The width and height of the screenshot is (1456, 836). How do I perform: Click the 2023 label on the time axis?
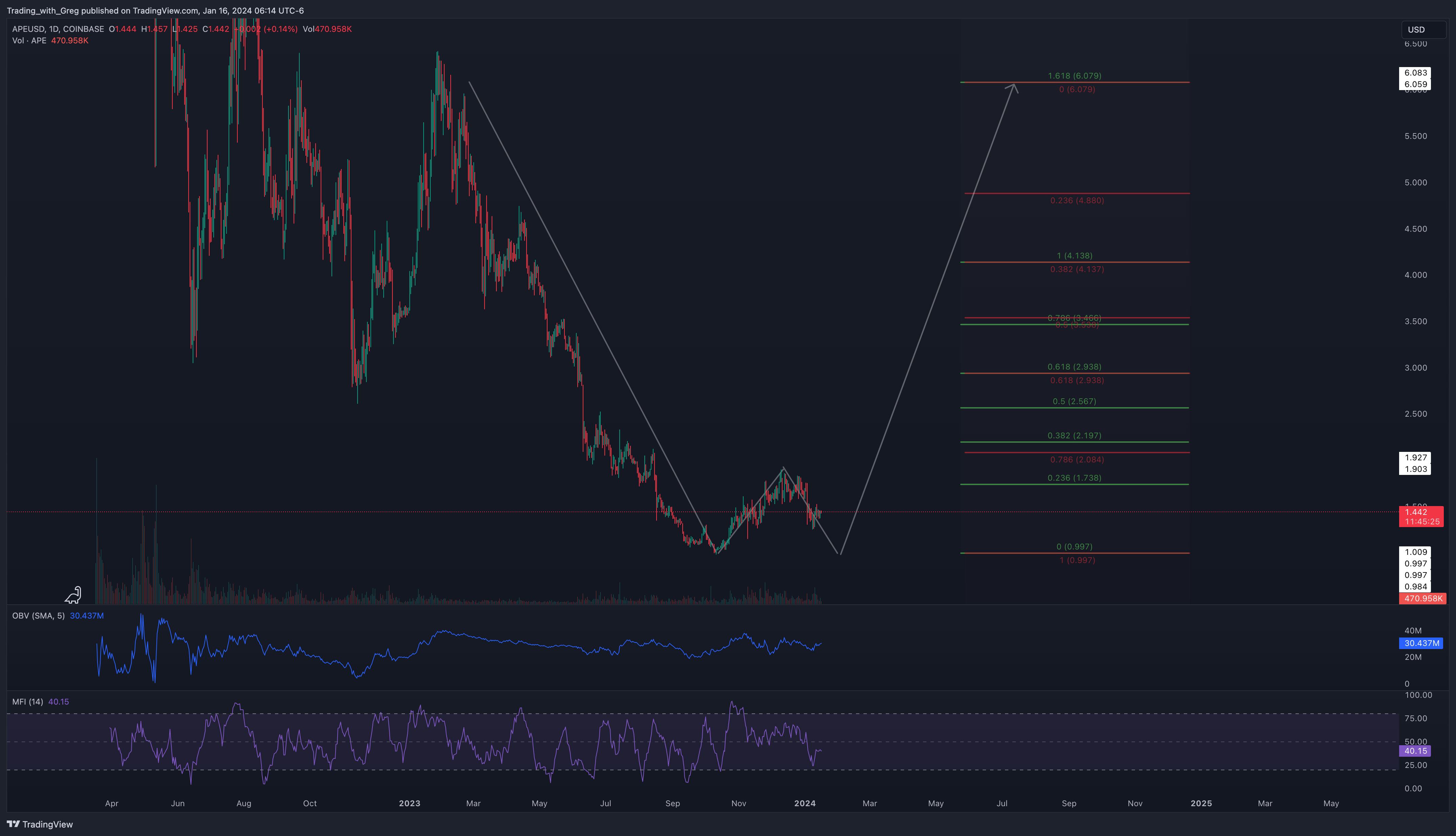point(410,803)
